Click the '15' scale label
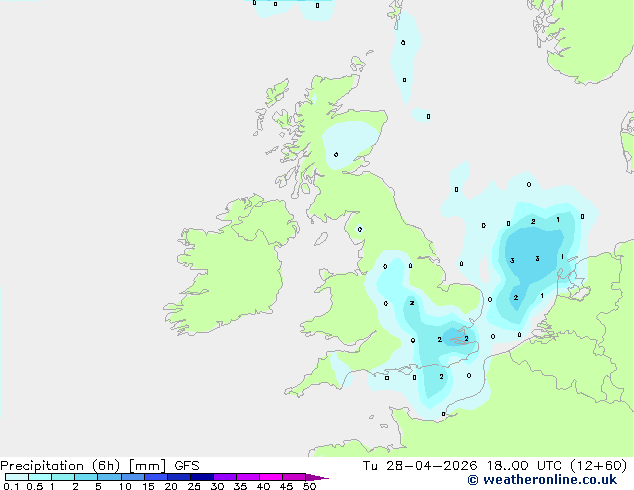The width and height of the screenshot is (634, 490). point(148,486)
